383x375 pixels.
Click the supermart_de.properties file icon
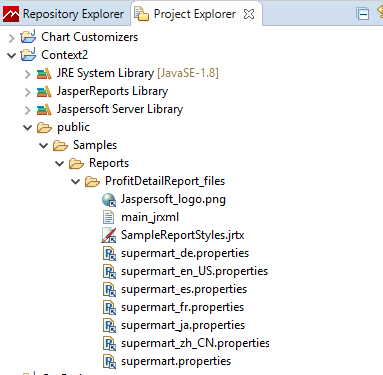(x=109, y=254)
